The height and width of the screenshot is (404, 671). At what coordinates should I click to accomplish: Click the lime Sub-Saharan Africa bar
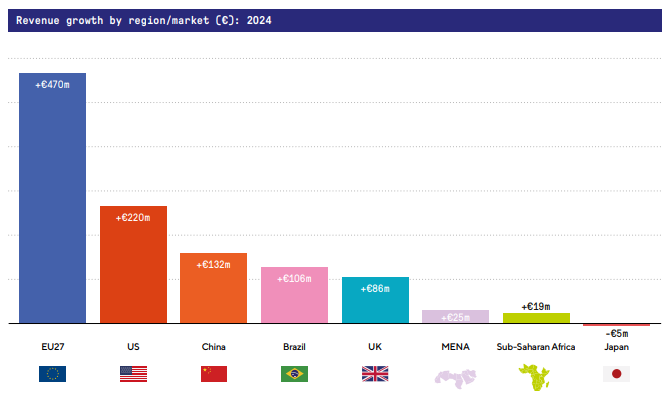point(536,318)
